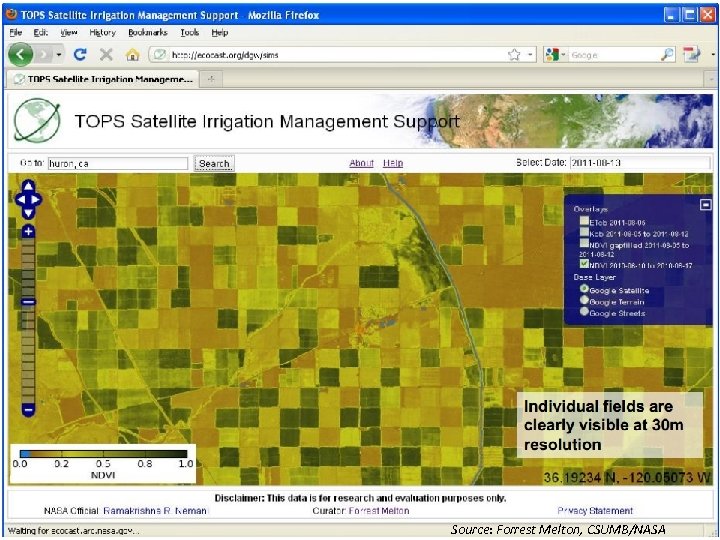Viewport: 720px width, 540px height.
Task: Click the Google search input box
Action: point(614,55)
